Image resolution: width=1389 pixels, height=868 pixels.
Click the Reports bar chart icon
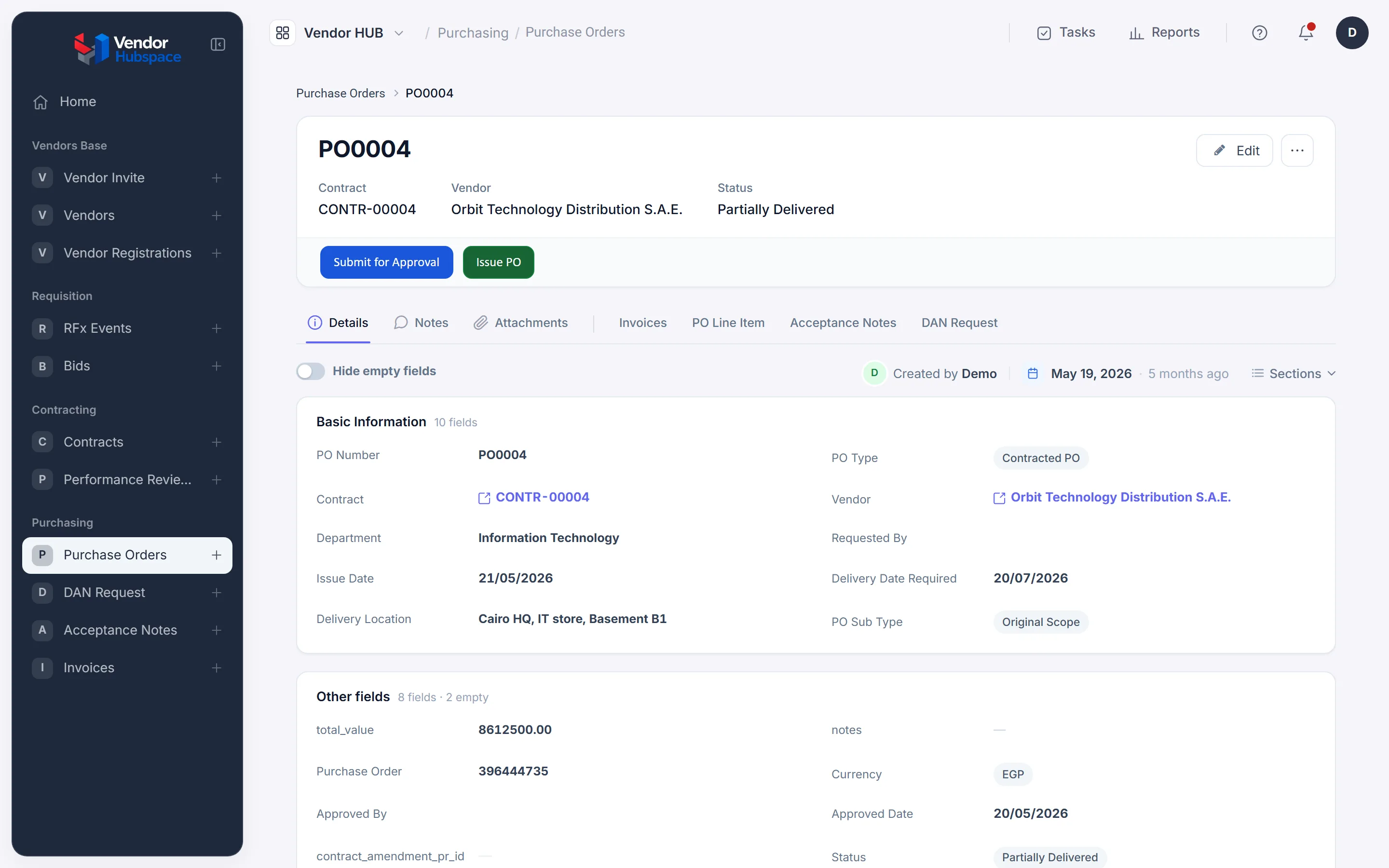pyautogui.click(x=1136, y=33)
